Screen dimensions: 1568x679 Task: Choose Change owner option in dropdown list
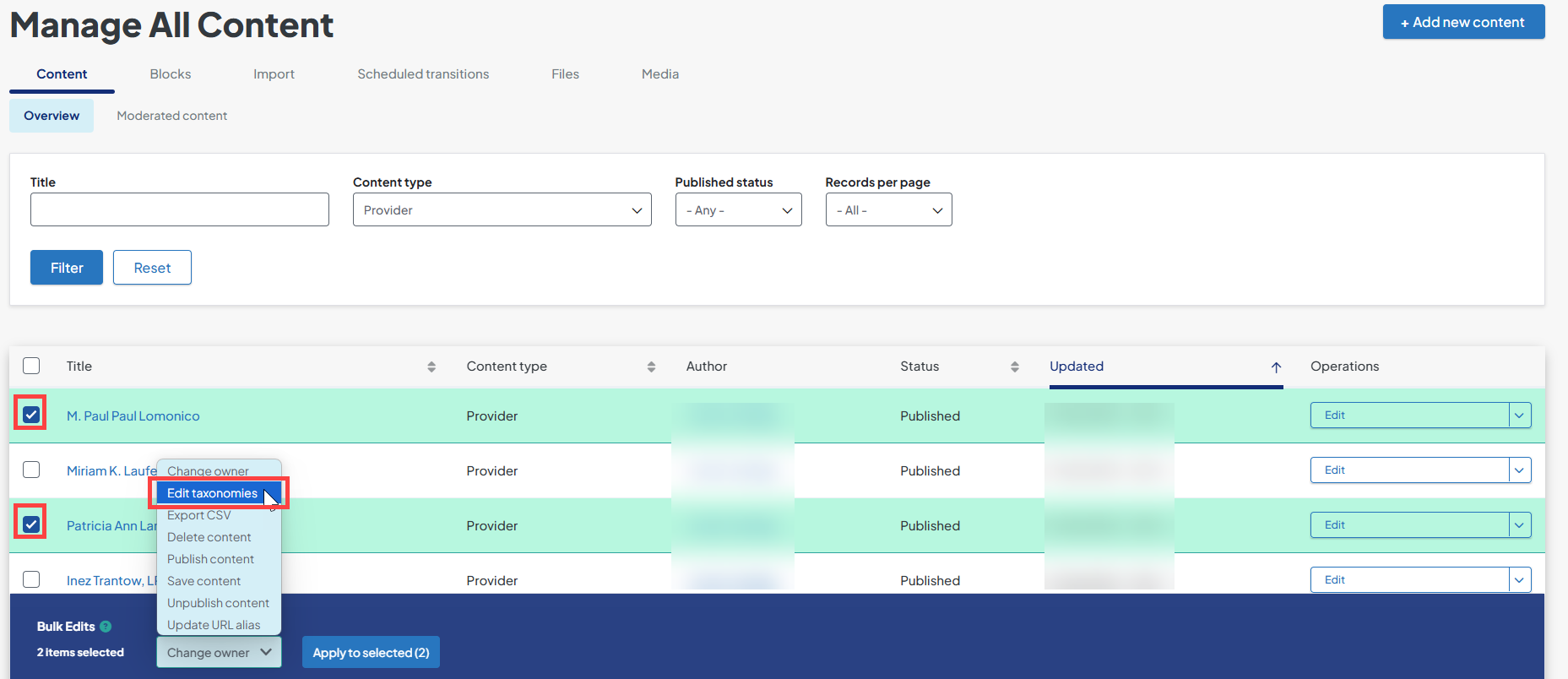[219, 471]
